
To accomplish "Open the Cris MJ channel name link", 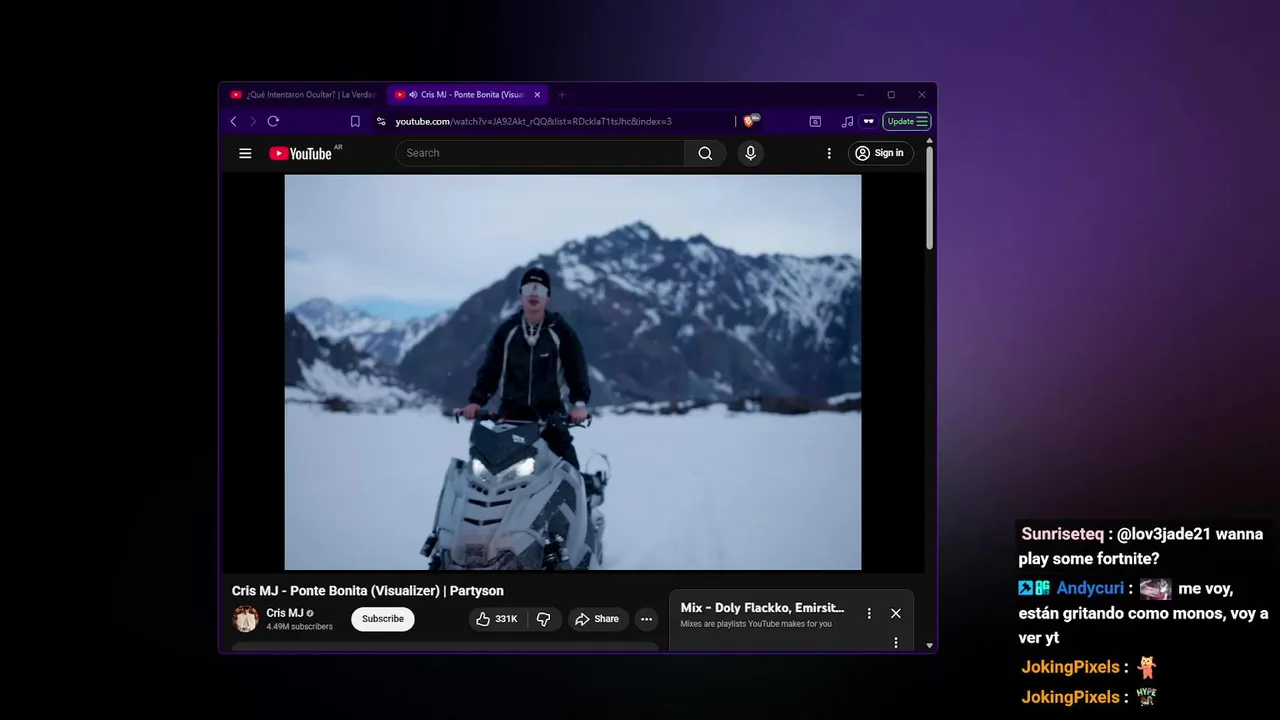I will [x=285, y=613].
